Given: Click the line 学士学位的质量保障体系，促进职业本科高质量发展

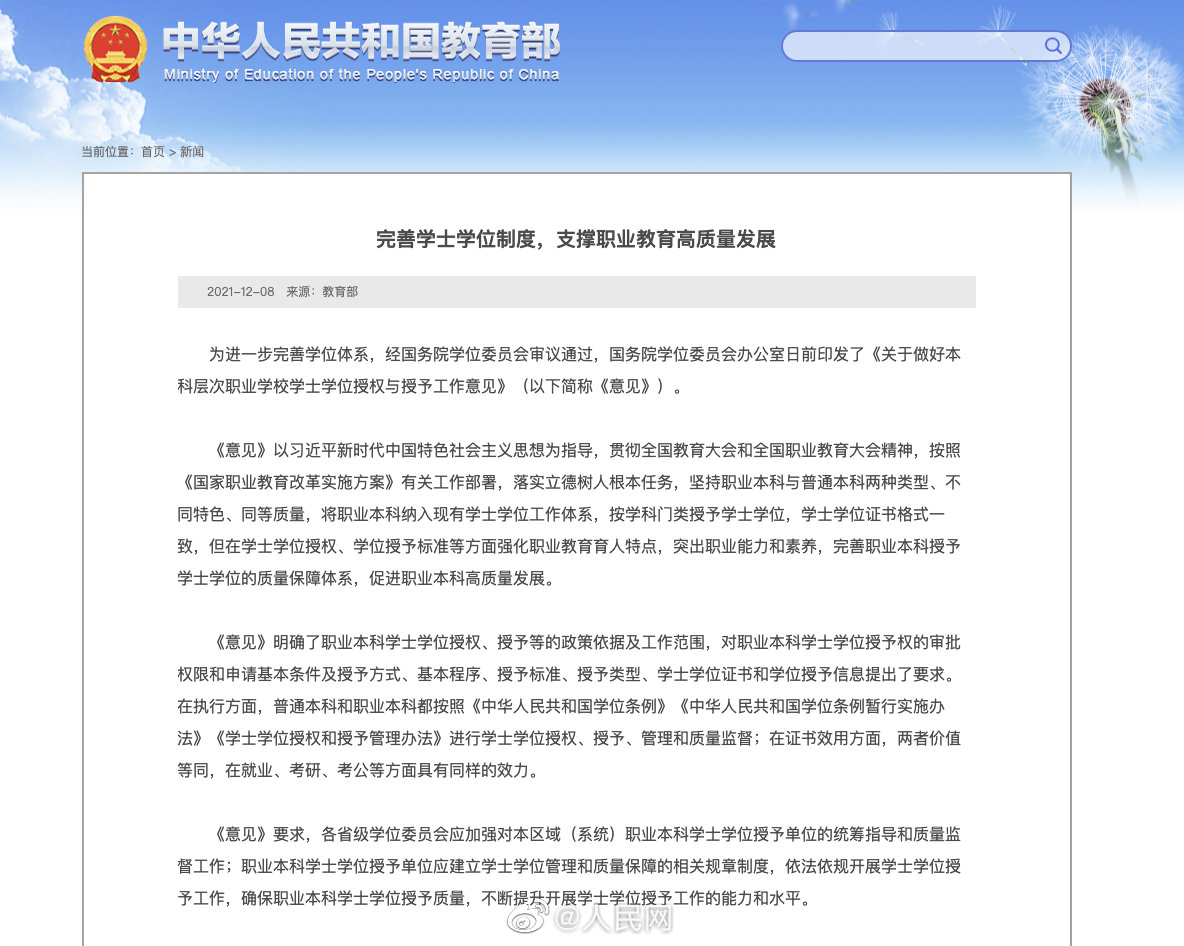Looking at the screenshot, I should tap(365, 578).
